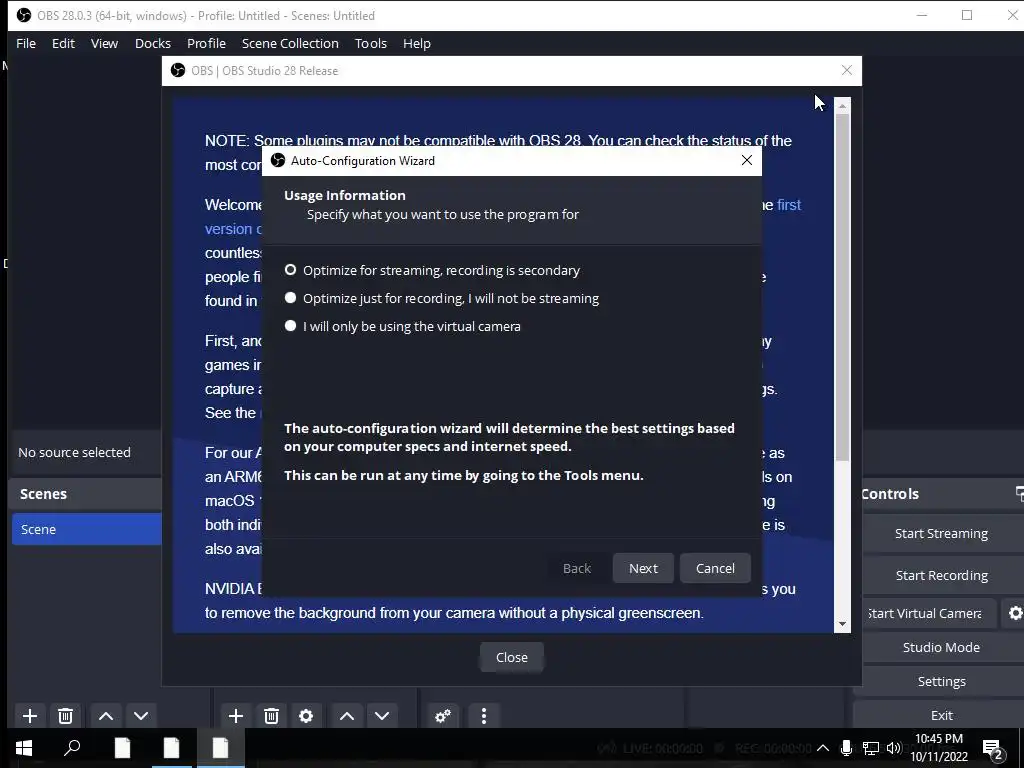Expand hidden system tray icons chevron

(x=823, y=748)
